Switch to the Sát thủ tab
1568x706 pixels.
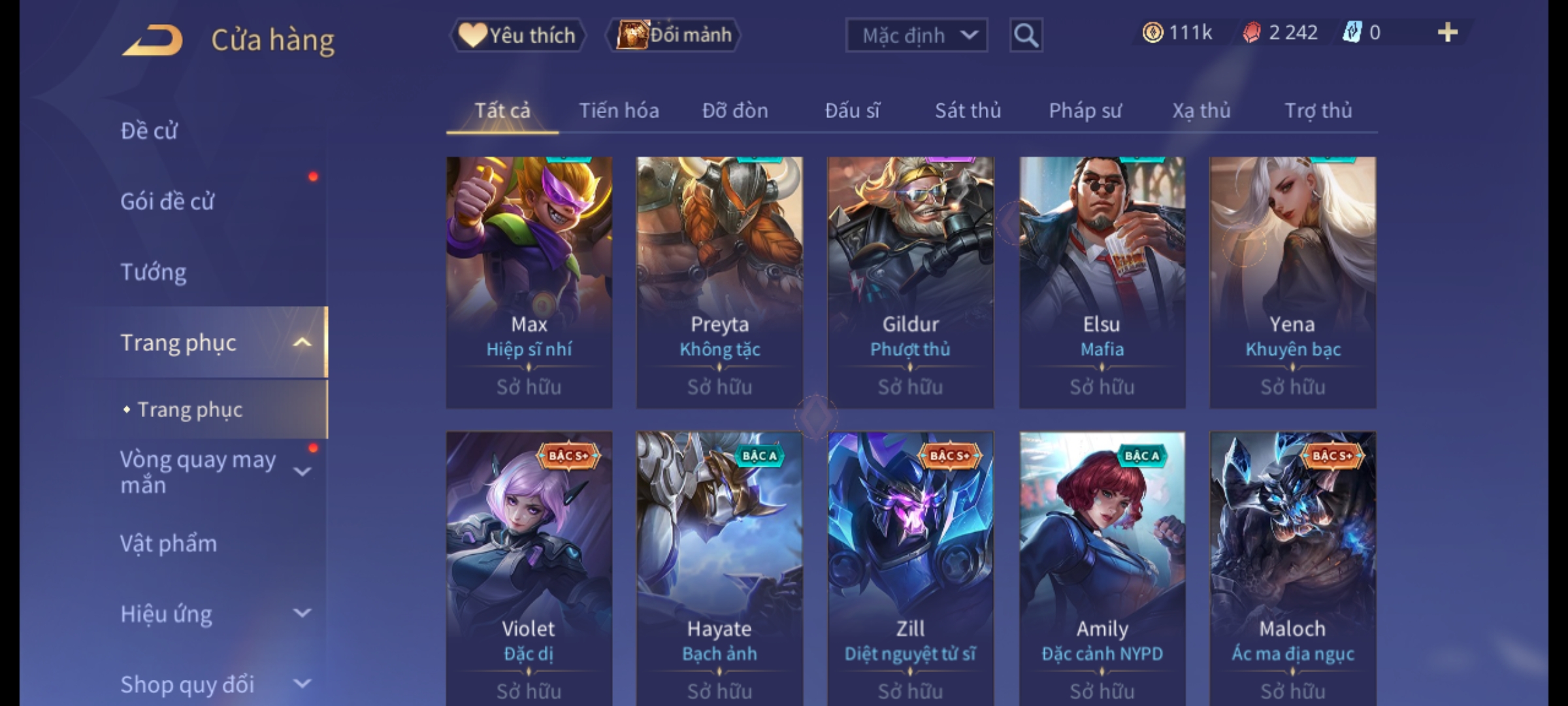[968, 110]
